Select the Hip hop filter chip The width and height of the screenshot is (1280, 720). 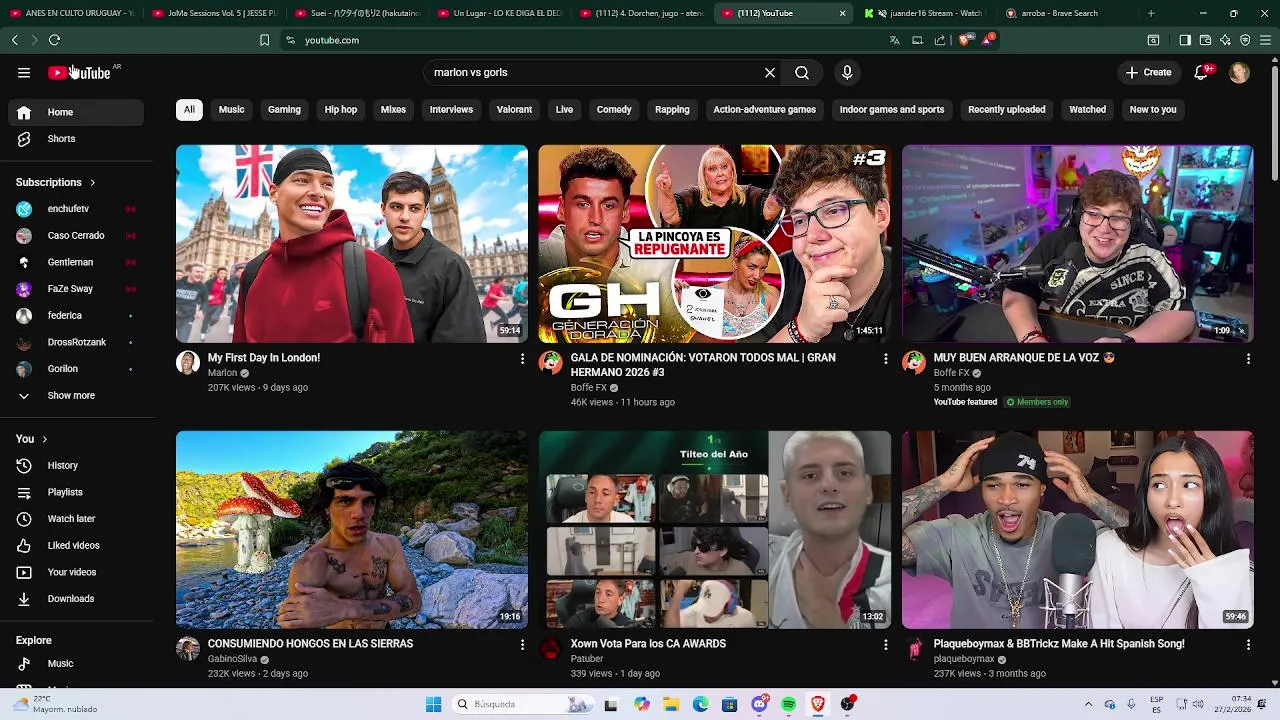pyautogui.click(x=341, y=110)
